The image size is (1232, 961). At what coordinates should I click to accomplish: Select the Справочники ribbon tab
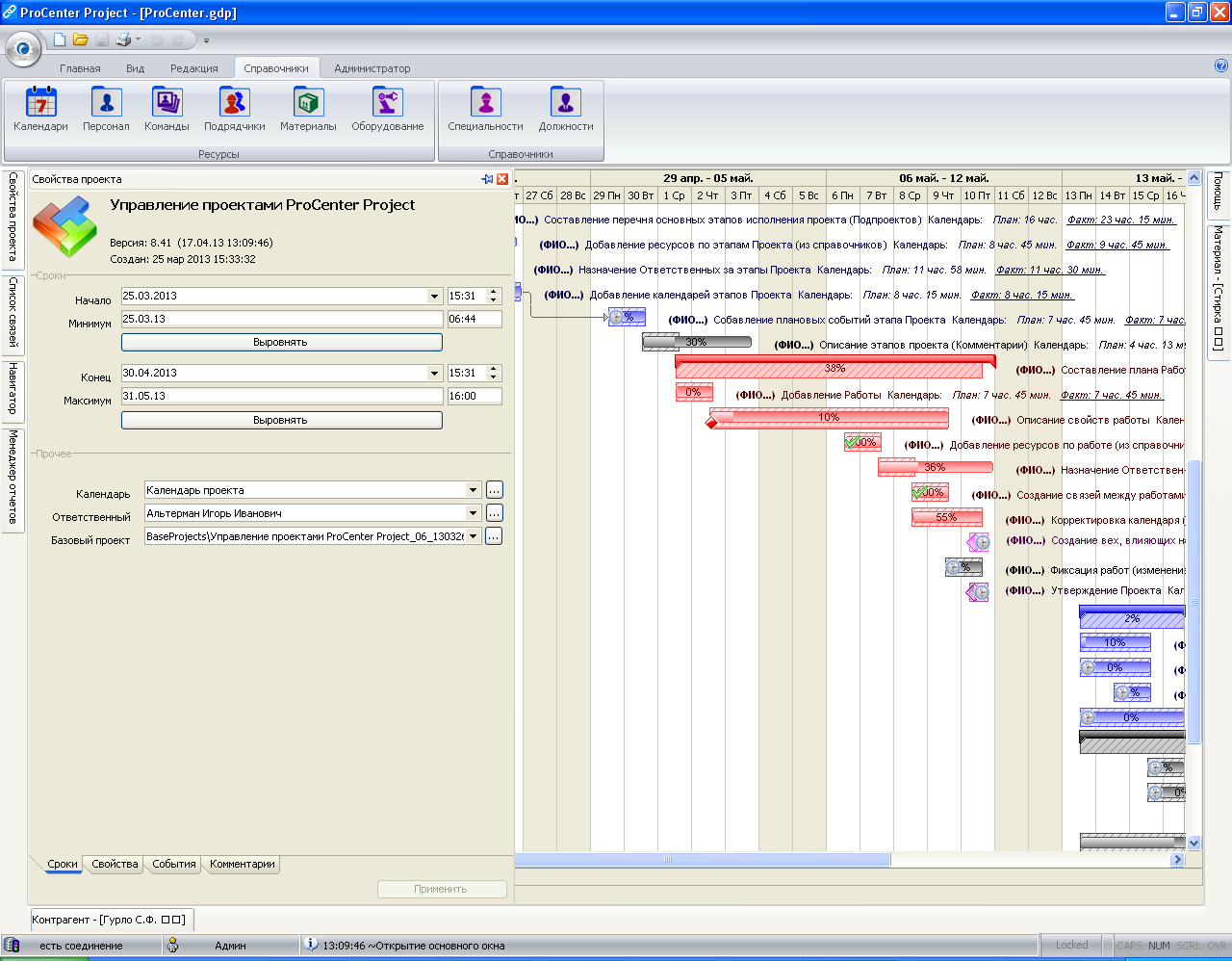(x=276, y=68)
